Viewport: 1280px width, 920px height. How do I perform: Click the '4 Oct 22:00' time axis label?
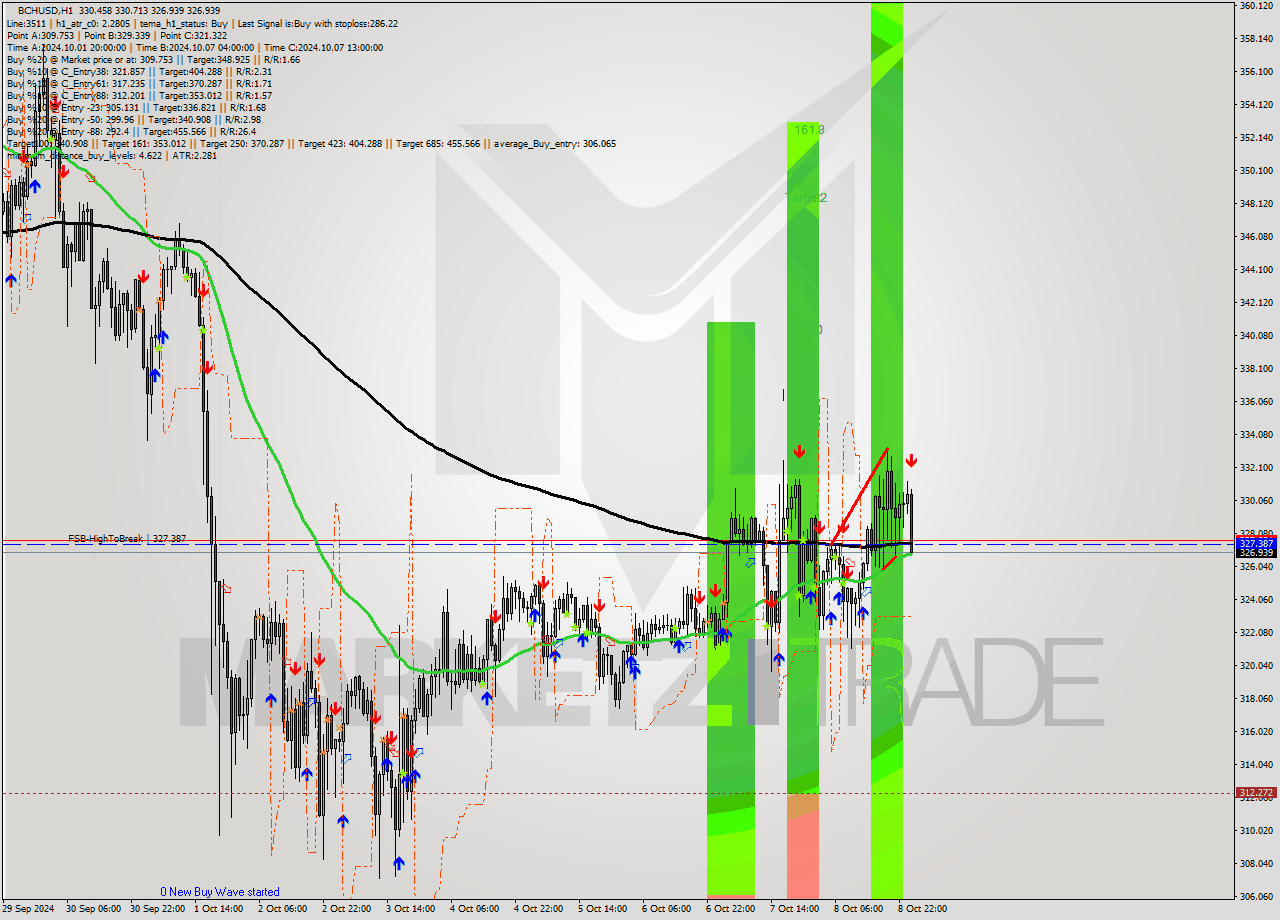click(538, 909)
